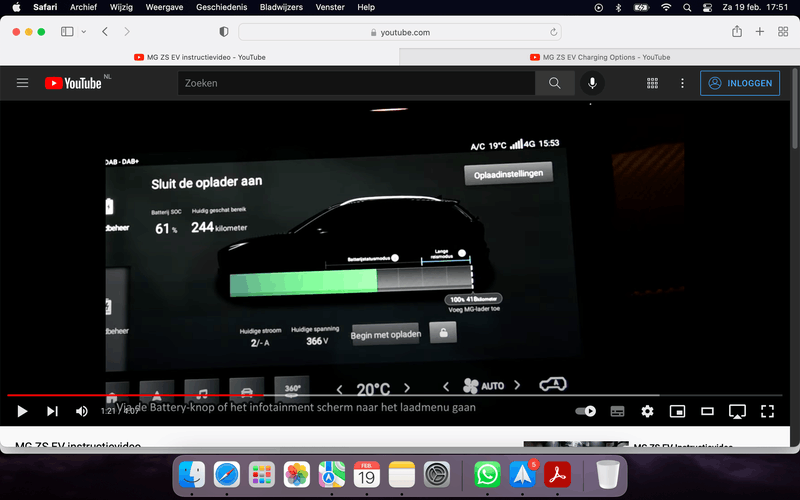The height and width of the screenshot is (500, 800).
Task: Switch to MG ZS EV Charging Options tab
Action: pyautogui.click(x=599, y=57)
